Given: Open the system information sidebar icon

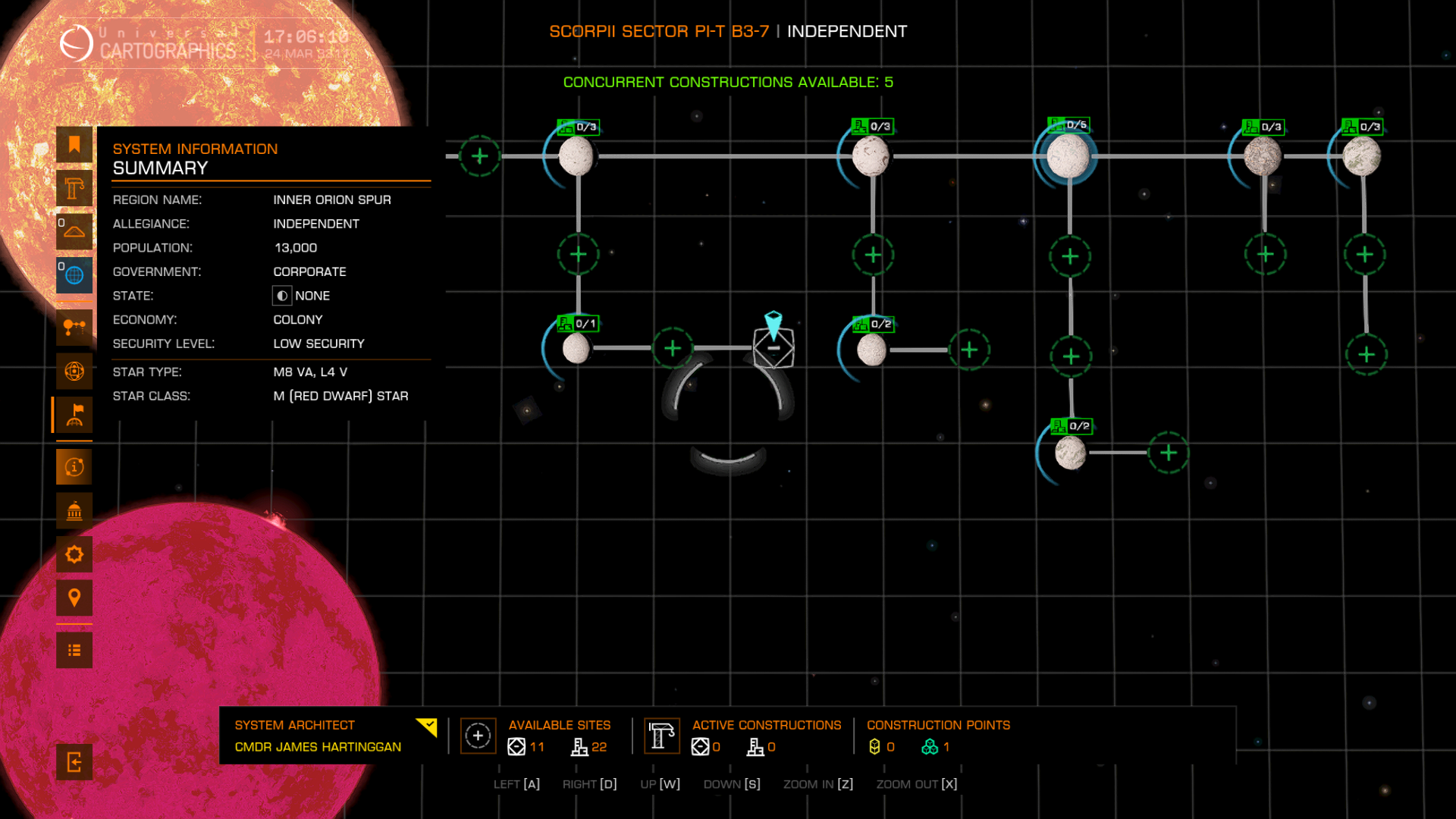Looking at the screenshot, I should tap(74, 466).
